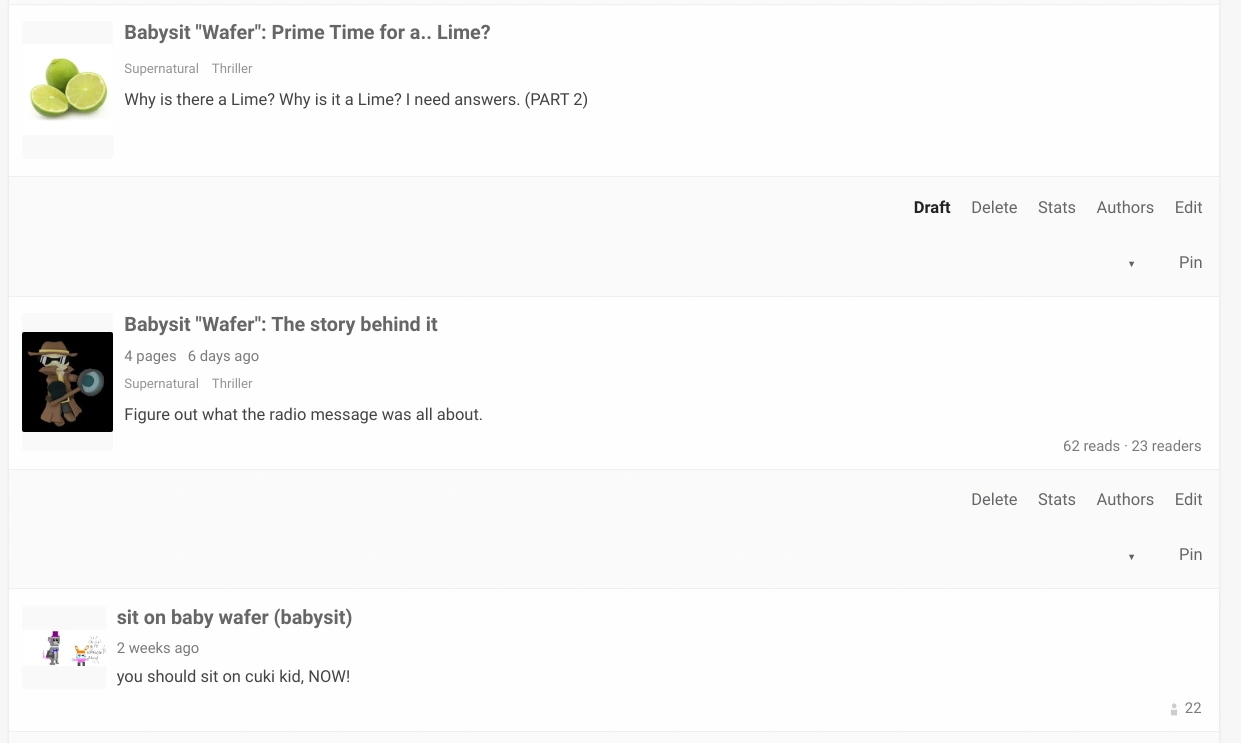Click the lime thumbnail image
Screen dimensions: 1241x743
pos(68,88)
